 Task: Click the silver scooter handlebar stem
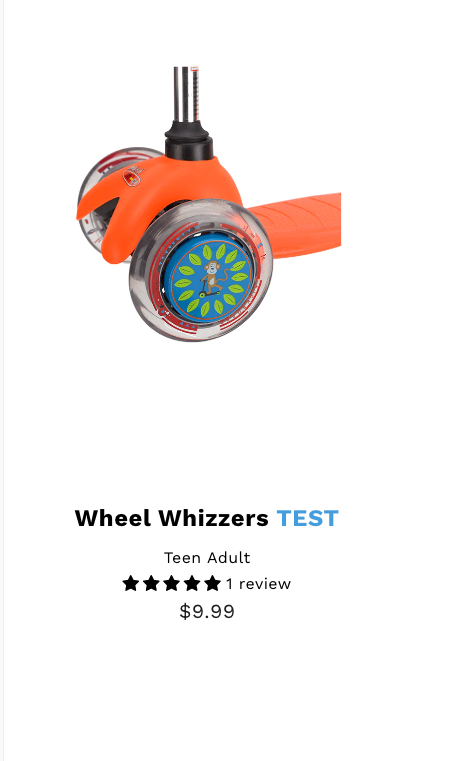click(187, 95)
